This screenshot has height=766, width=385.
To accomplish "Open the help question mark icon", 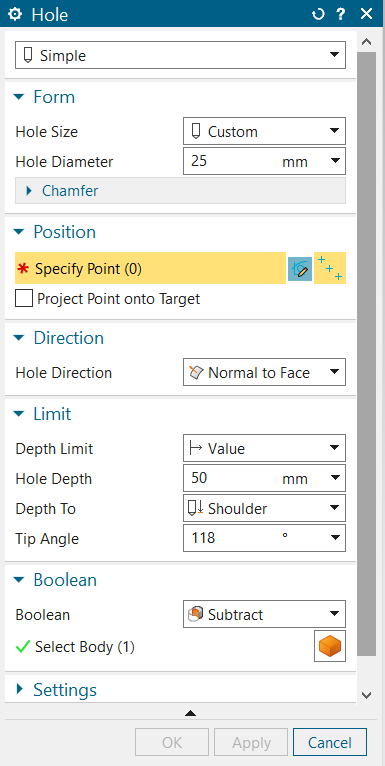I will [342, 14].
